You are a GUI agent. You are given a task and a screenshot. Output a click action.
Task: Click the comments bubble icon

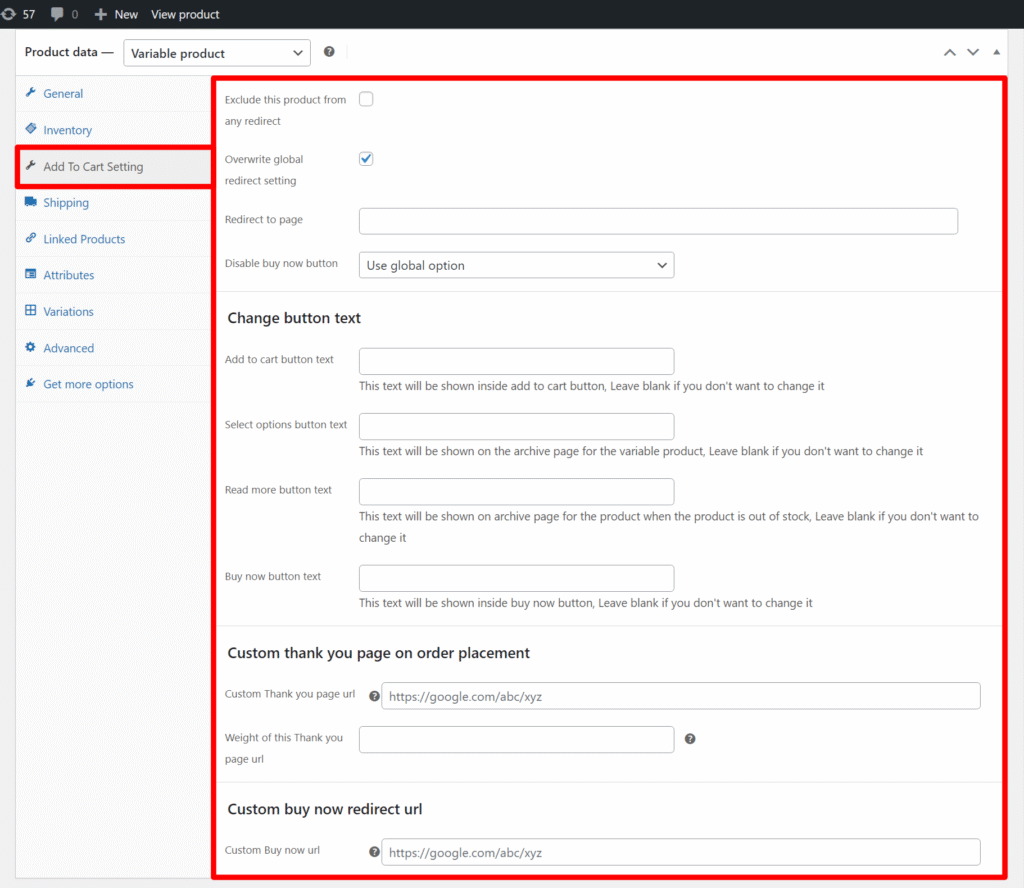tap(57, 14)
